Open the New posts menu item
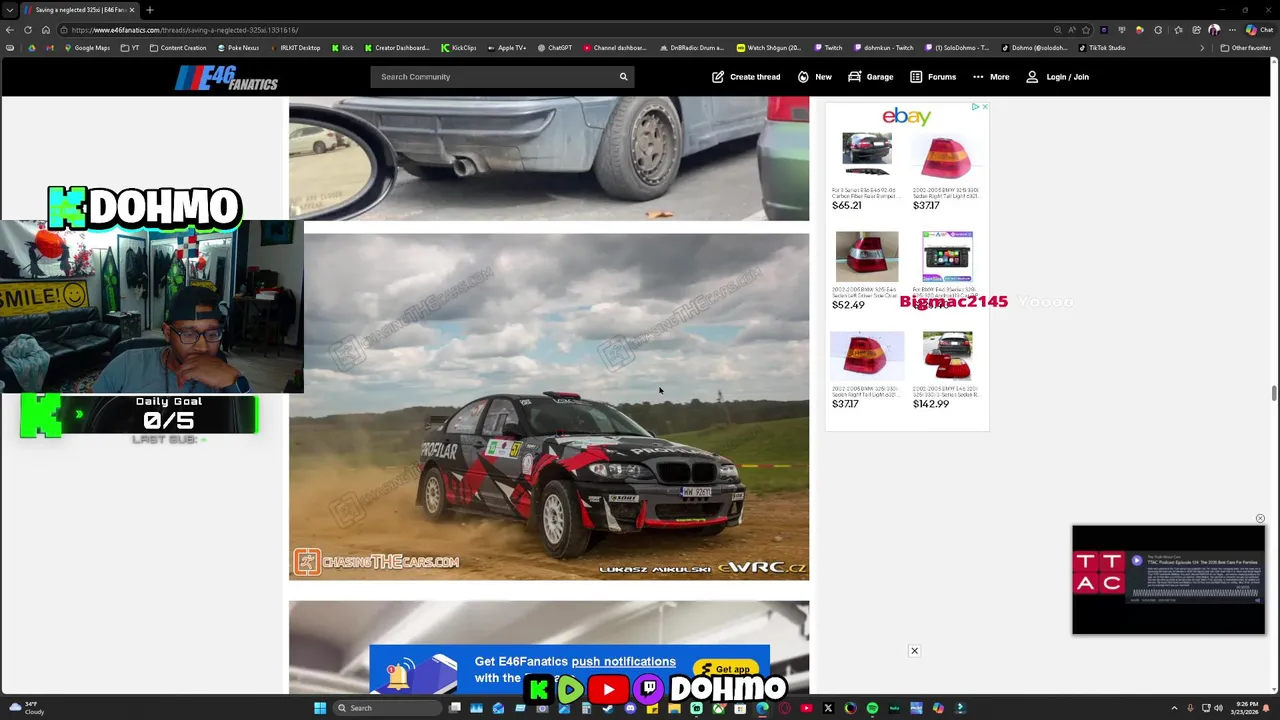1280x720 pixels. pos(814,77)
